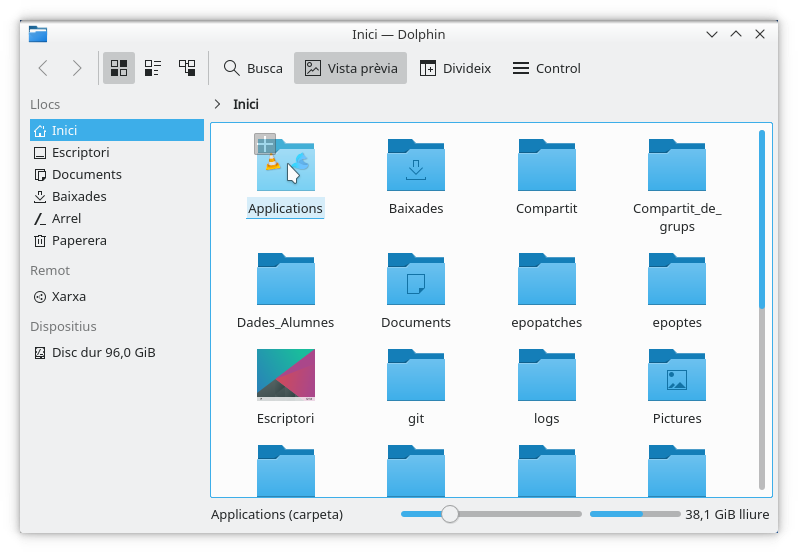The height and width of the screenshot is (553, 798).
Task: Open the Busca search tool
Action: [x=253, y=68]
